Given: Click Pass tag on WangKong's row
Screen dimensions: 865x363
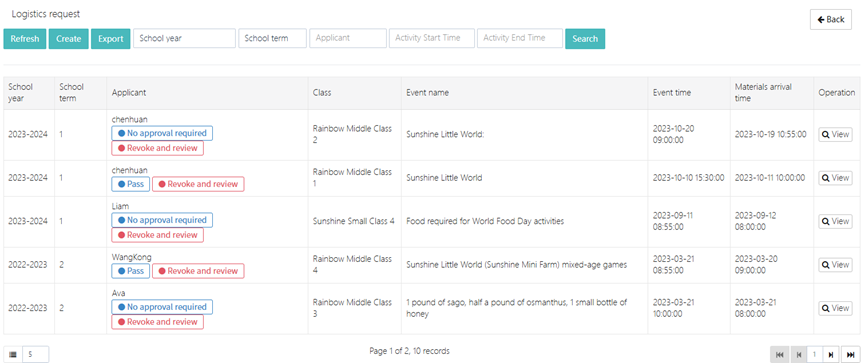Looking at the screenshot, I should pyautogui.click(x=131, y=271).
